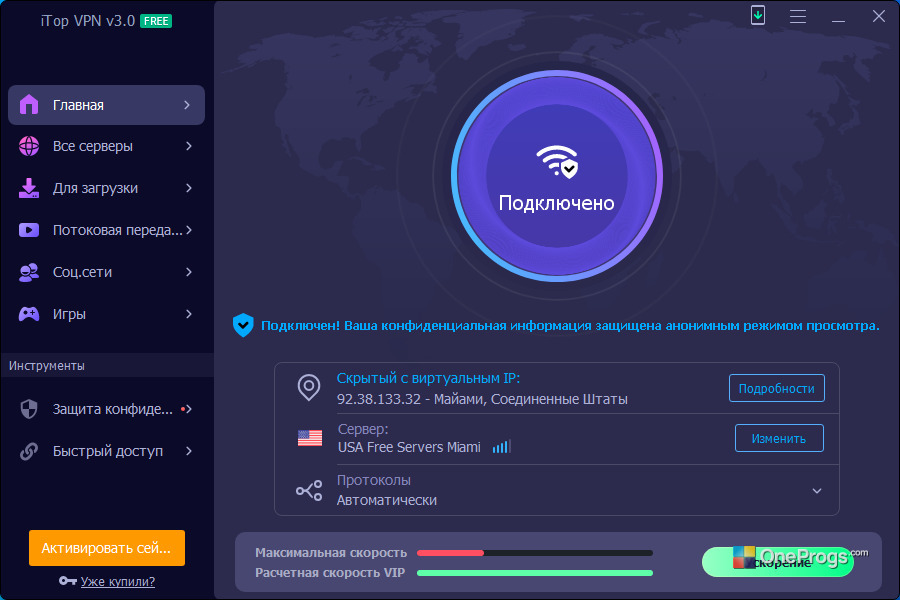Open the Для загрузки menu item
This screenshot has height=600, width=900.
pos(106,188)
